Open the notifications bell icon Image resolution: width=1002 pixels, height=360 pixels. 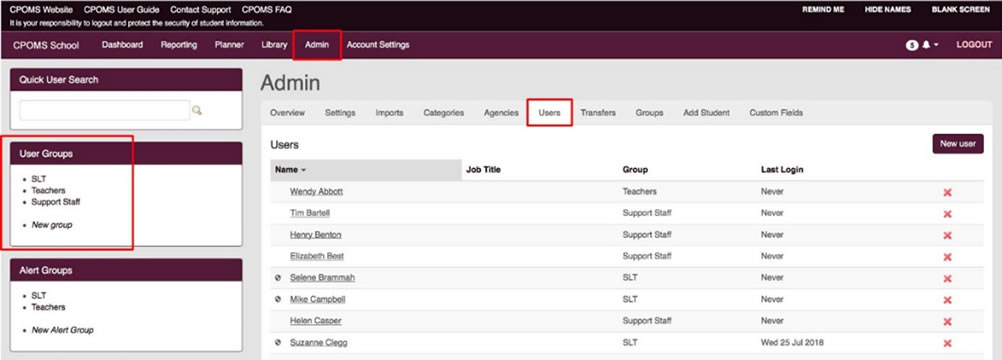[x=926, y=45]
